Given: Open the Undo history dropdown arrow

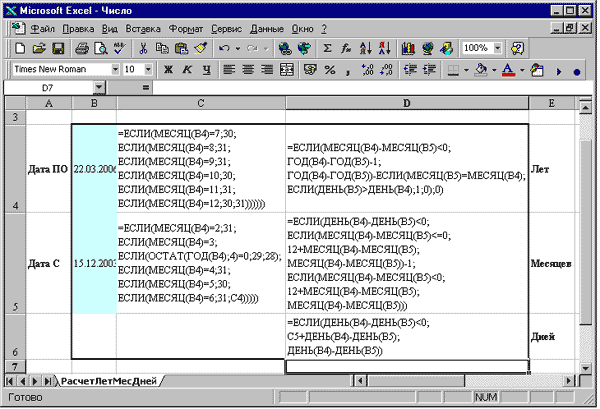Looking at the screenshot, I should point(238,49).
